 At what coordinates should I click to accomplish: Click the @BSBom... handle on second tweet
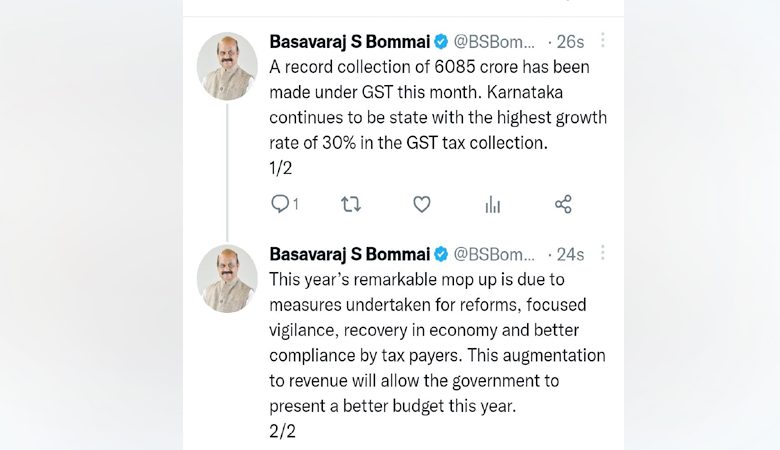click(494, 254)
